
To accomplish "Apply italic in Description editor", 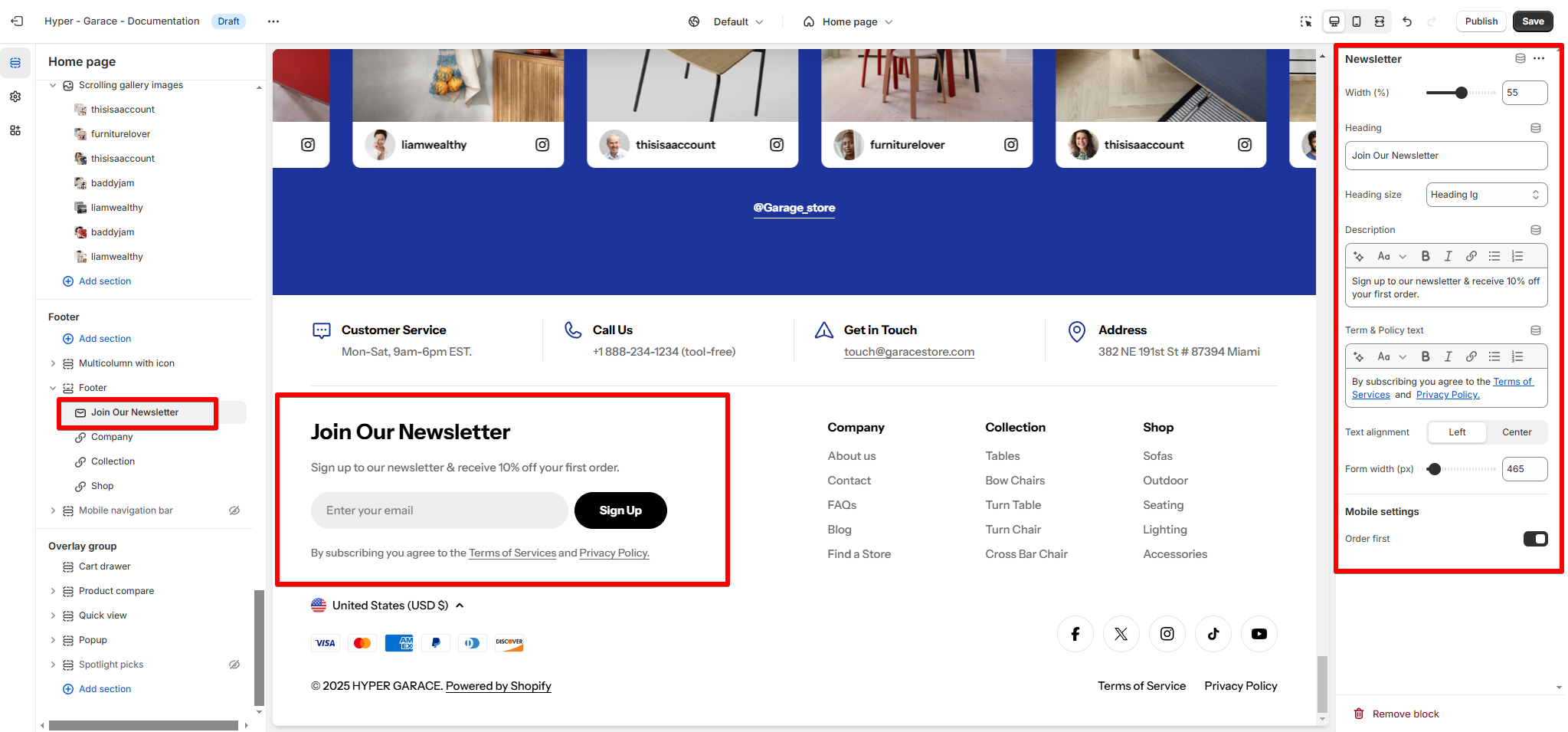I will click(1448, 256).
